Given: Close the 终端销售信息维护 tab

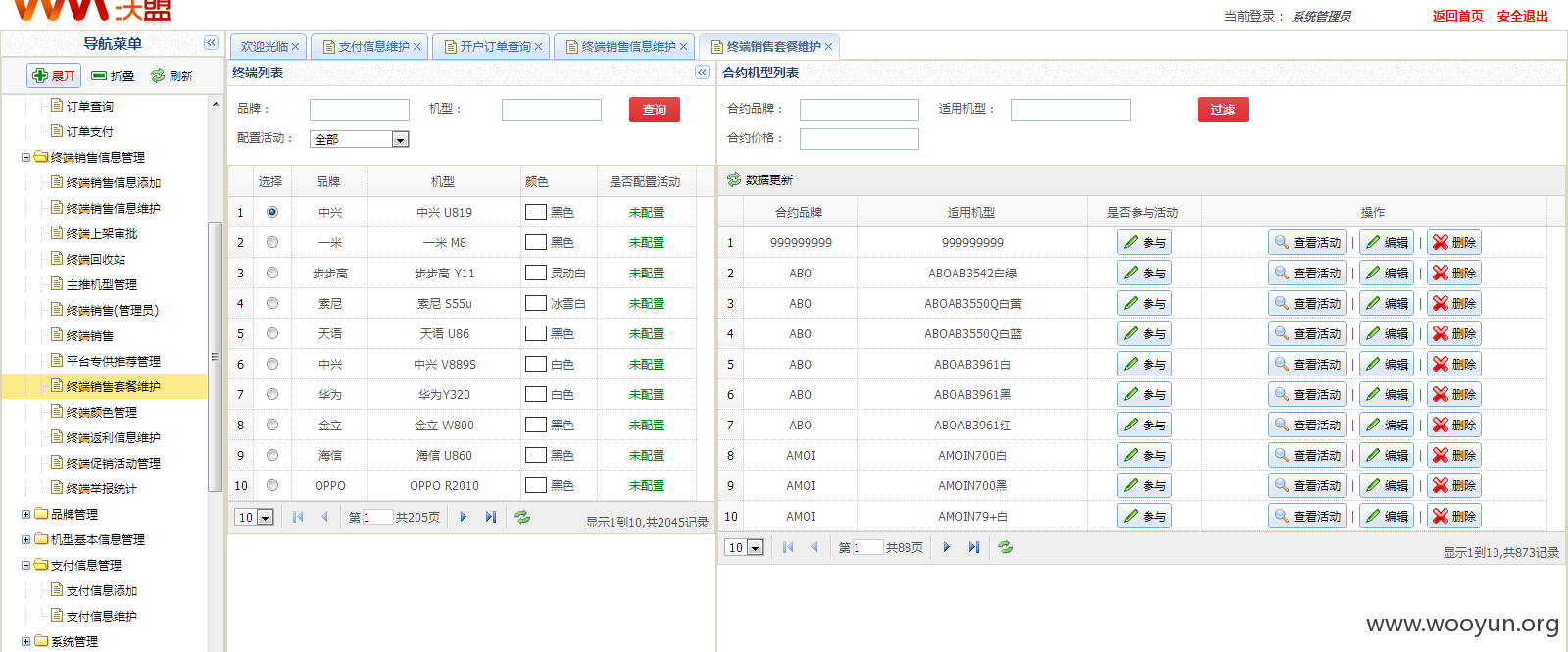Looking at the screenshot, I should pos(683,47).
